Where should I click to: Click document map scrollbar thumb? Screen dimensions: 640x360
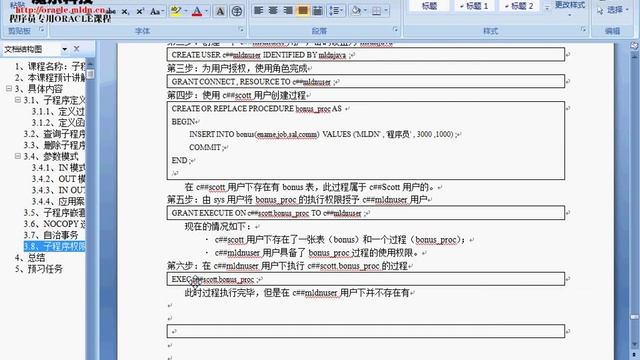pos(90,74)
